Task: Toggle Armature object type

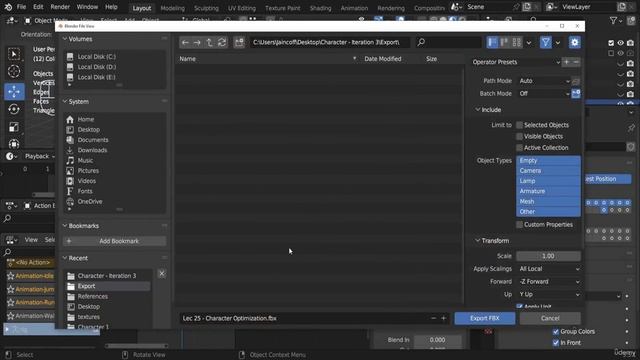Action: click(x=548, y=191)
